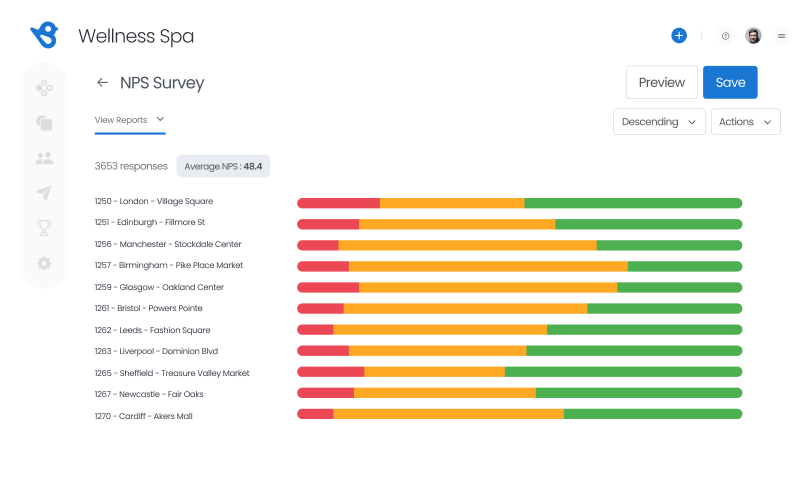Select the NPS Survey page title
The width and height of the screenshot is (812, 484).
[x=162, y=83]
